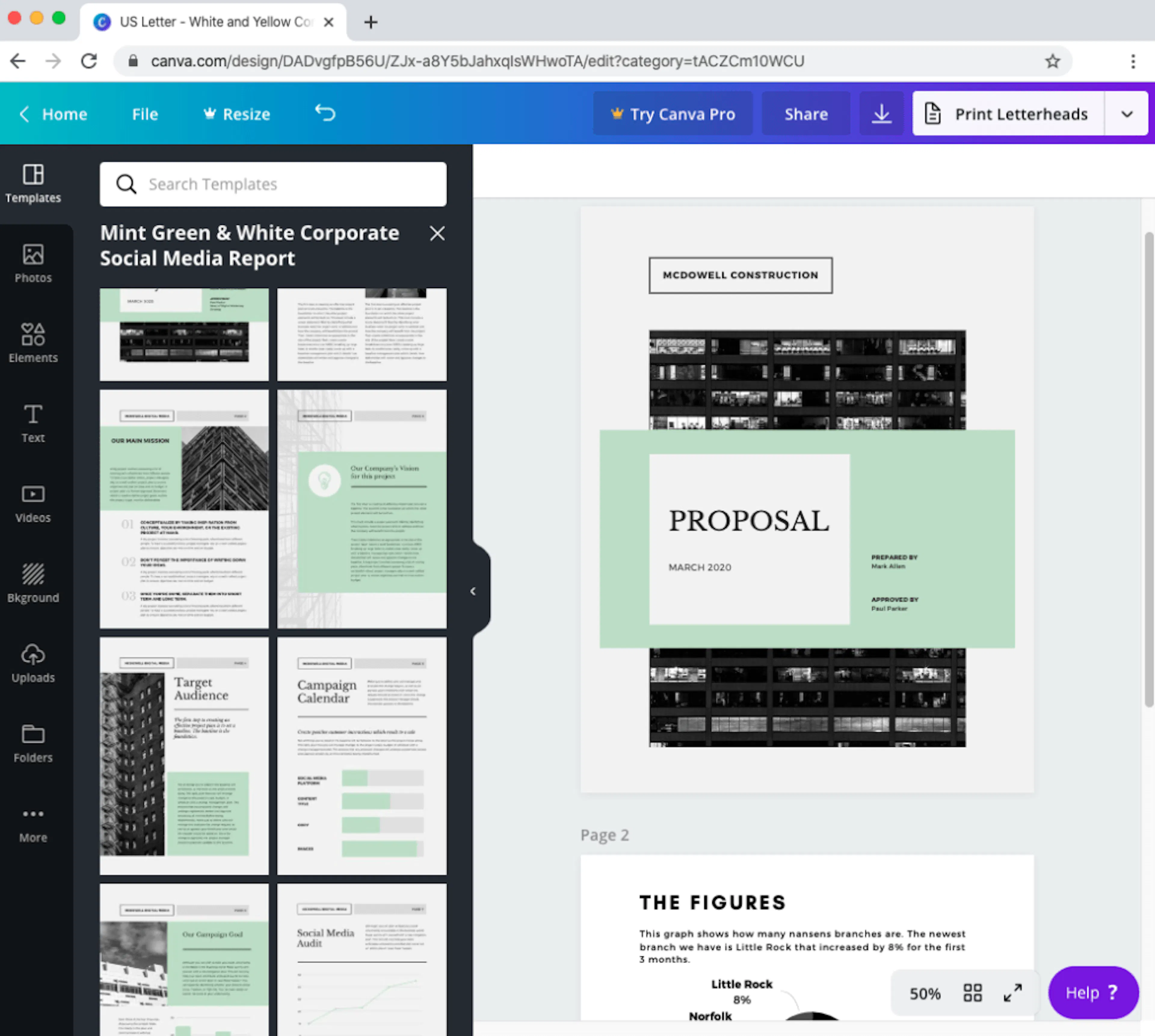The image size is (1155, 1036).
Task: Click the download icon button
Action: (881, 114)
